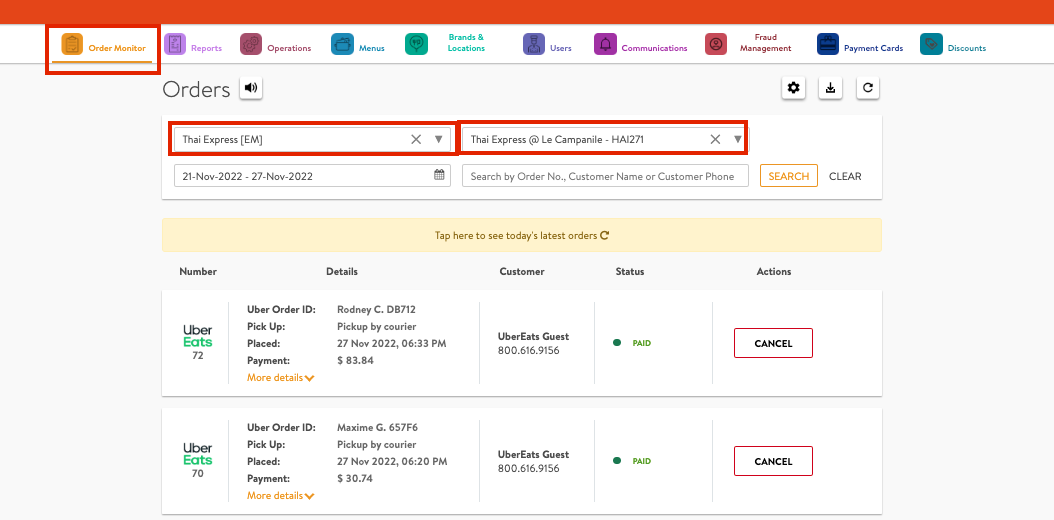Click the Discounts tag icon
Screen dimensions: 1054x520
[x=931, y=44]
